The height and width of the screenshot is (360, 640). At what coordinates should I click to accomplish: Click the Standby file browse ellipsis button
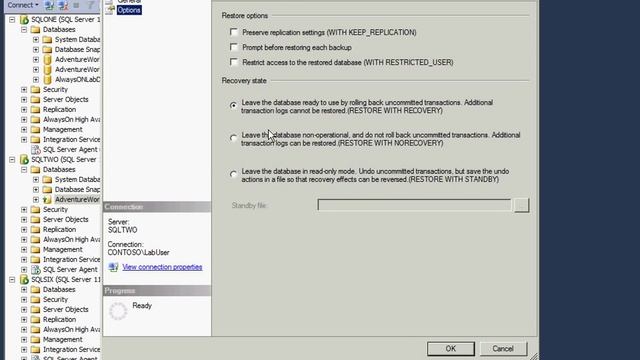coord(521,205)
